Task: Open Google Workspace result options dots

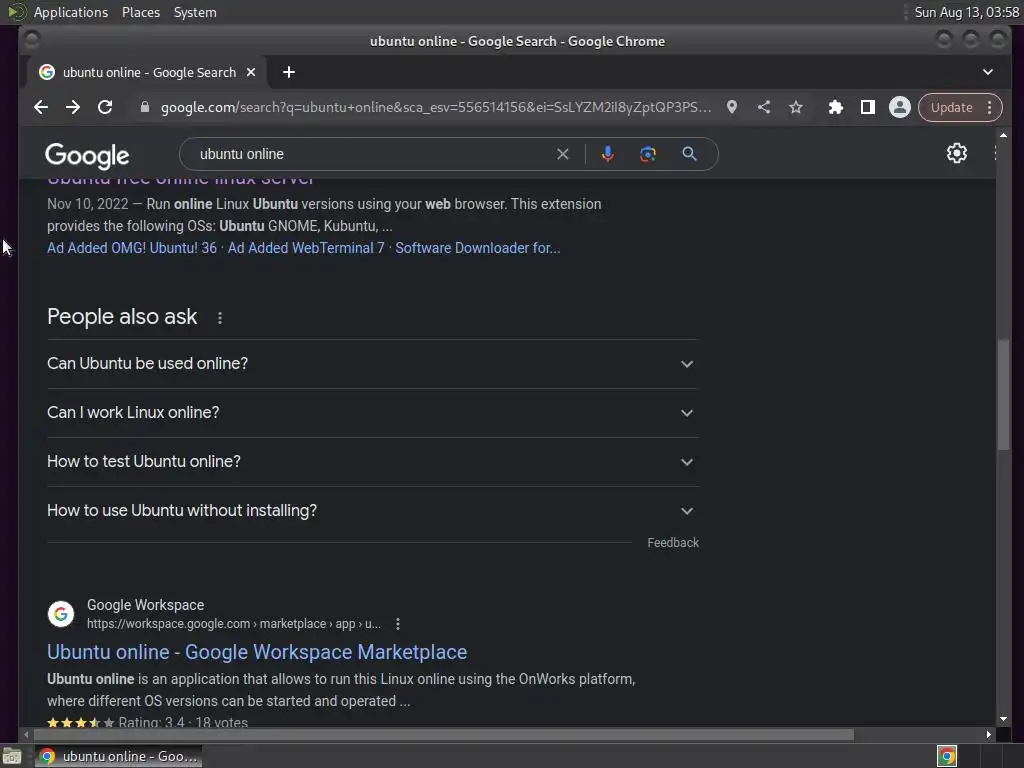Action: click(398, 624)
